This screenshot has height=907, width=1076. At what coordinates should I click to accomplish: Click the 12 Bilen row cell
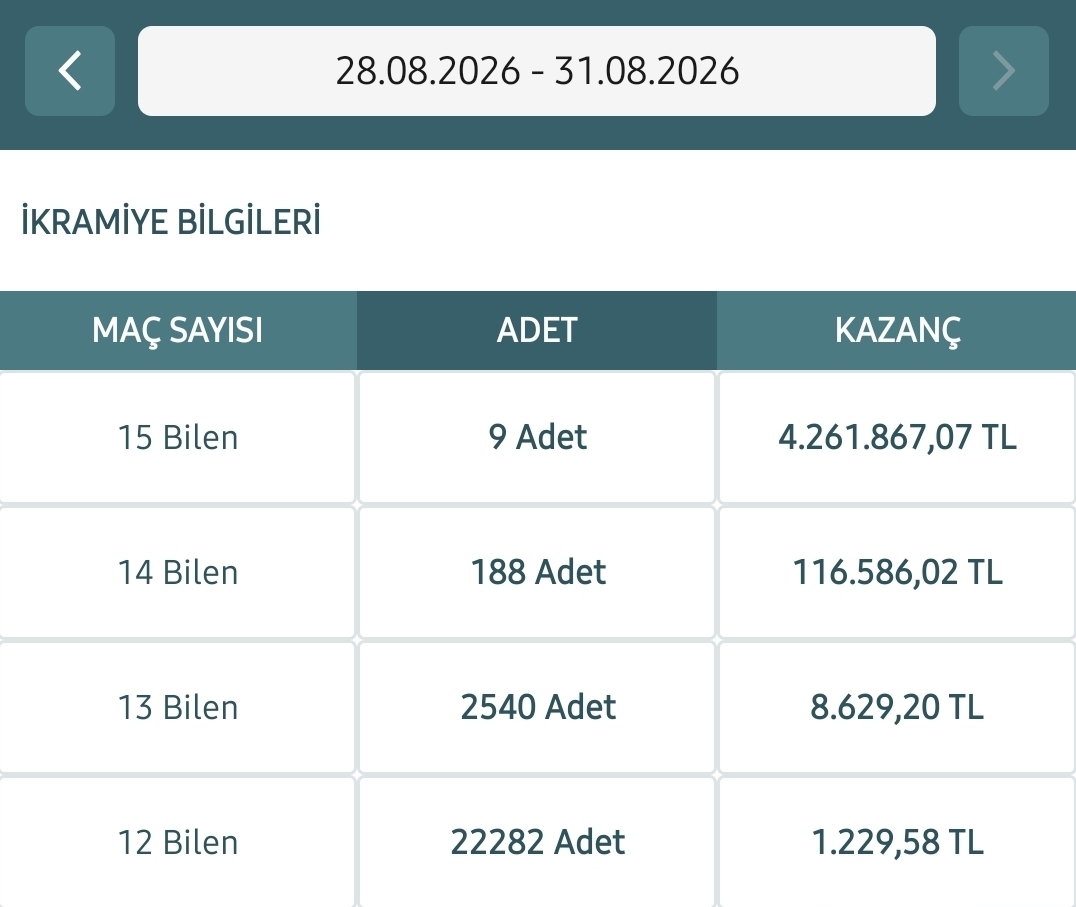tap(178, 843)
